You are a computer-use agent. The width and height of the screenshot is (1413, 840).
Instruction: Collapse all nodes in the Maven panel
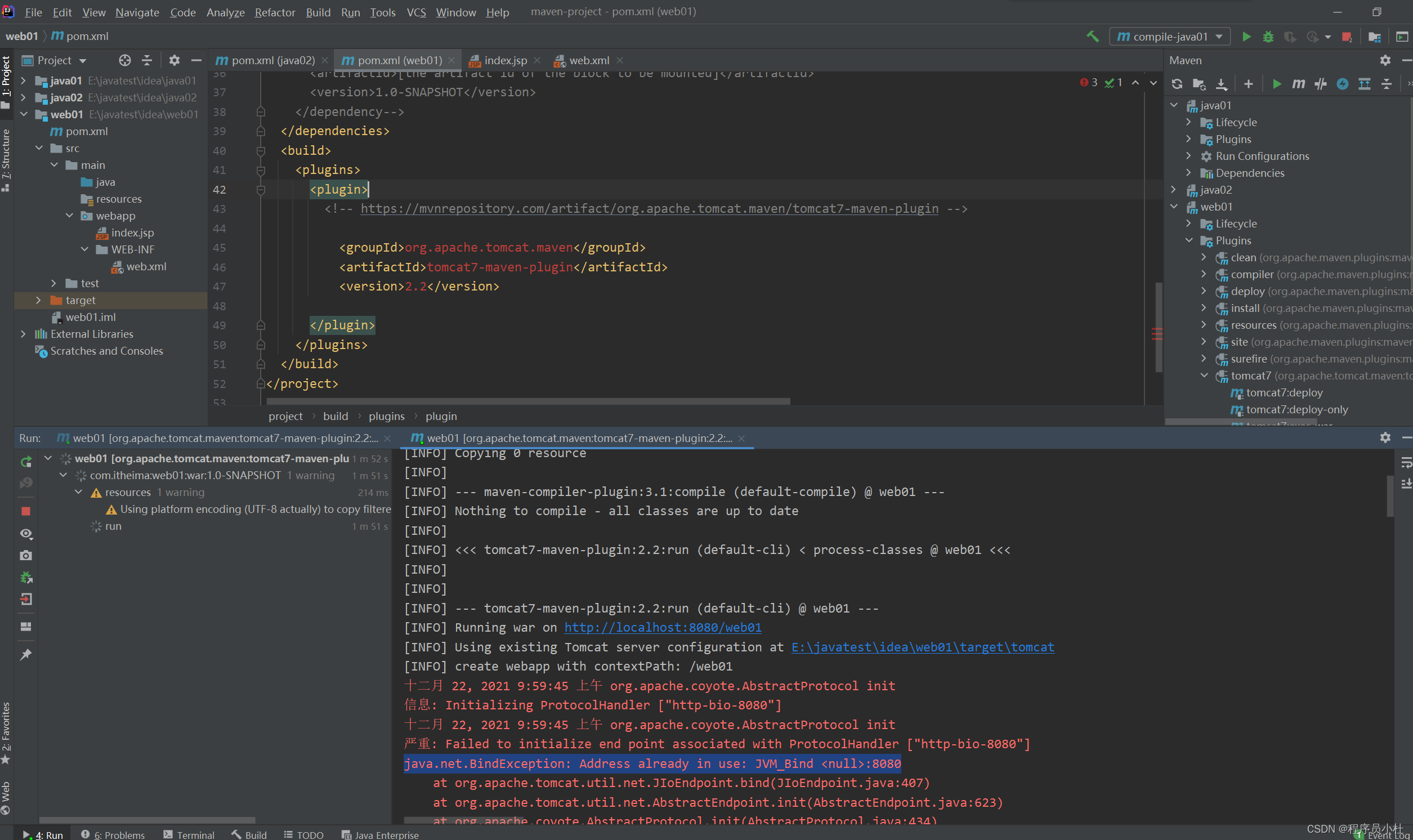coord(1387,83)
